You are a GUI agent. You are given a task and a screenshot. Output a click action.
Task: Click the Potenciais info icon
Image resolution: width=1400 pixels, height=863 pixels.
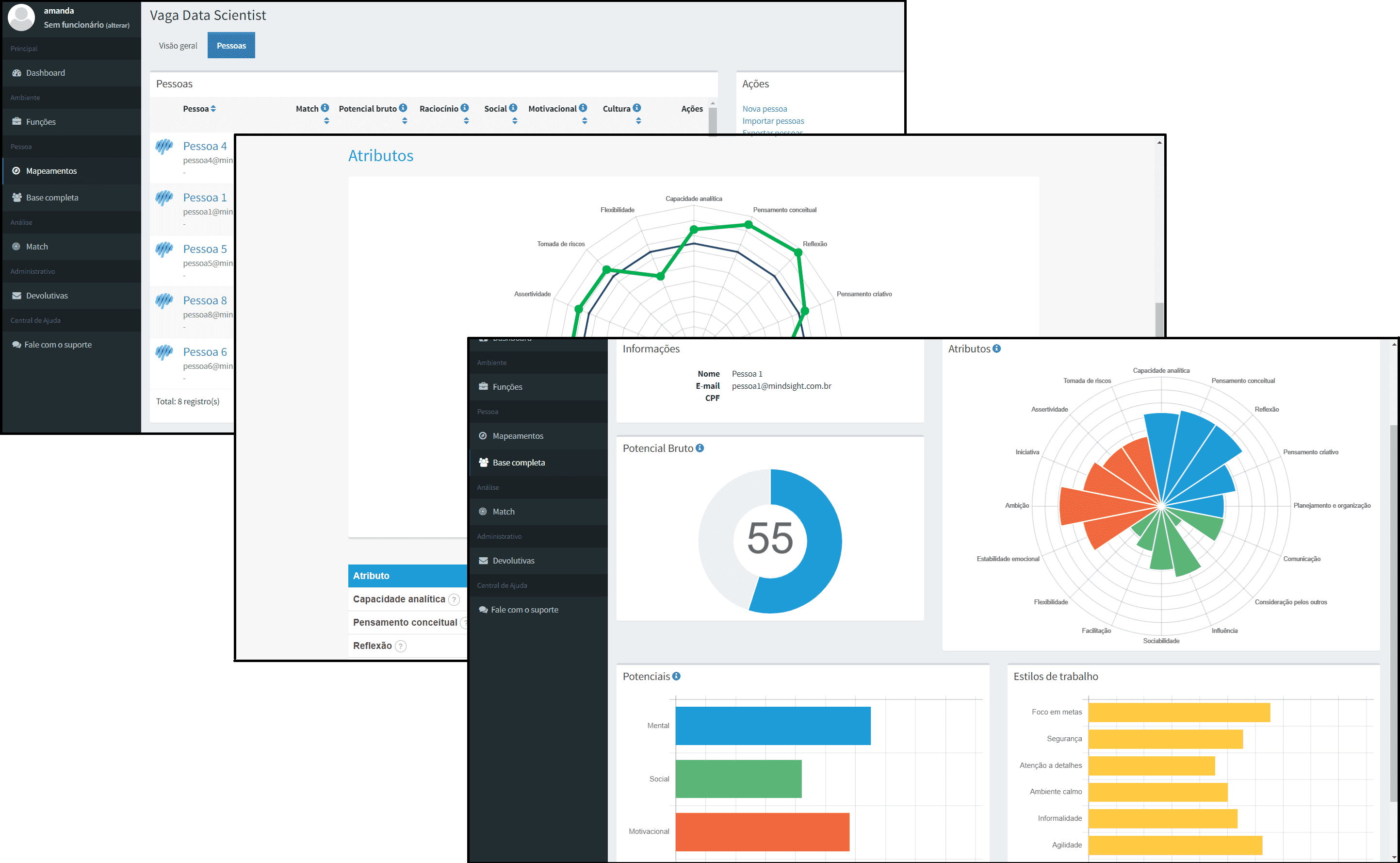pyautogui.click(x=676, y=676)
